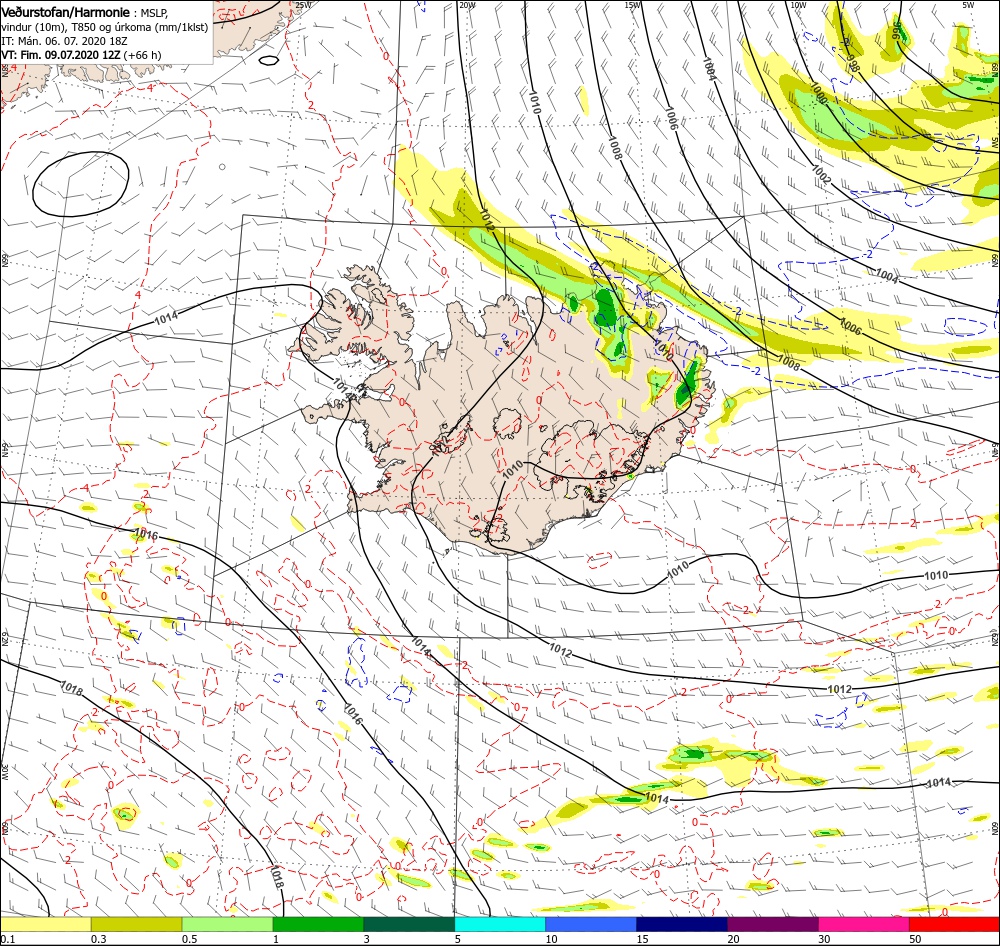Click the yellow 0.1 mm legend swatch
This screenshot has height=946, width=1000.
pos(46,924)
